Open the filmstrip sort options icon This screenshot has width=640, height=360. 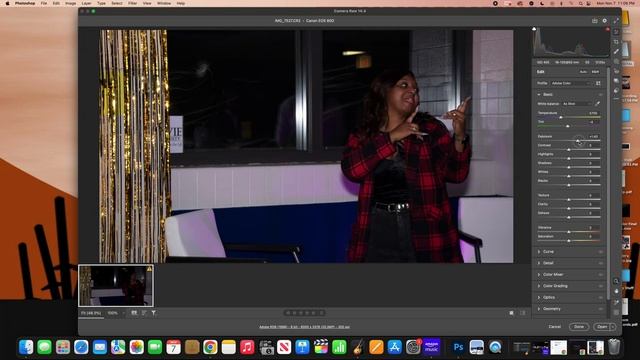tap(144, 313)
